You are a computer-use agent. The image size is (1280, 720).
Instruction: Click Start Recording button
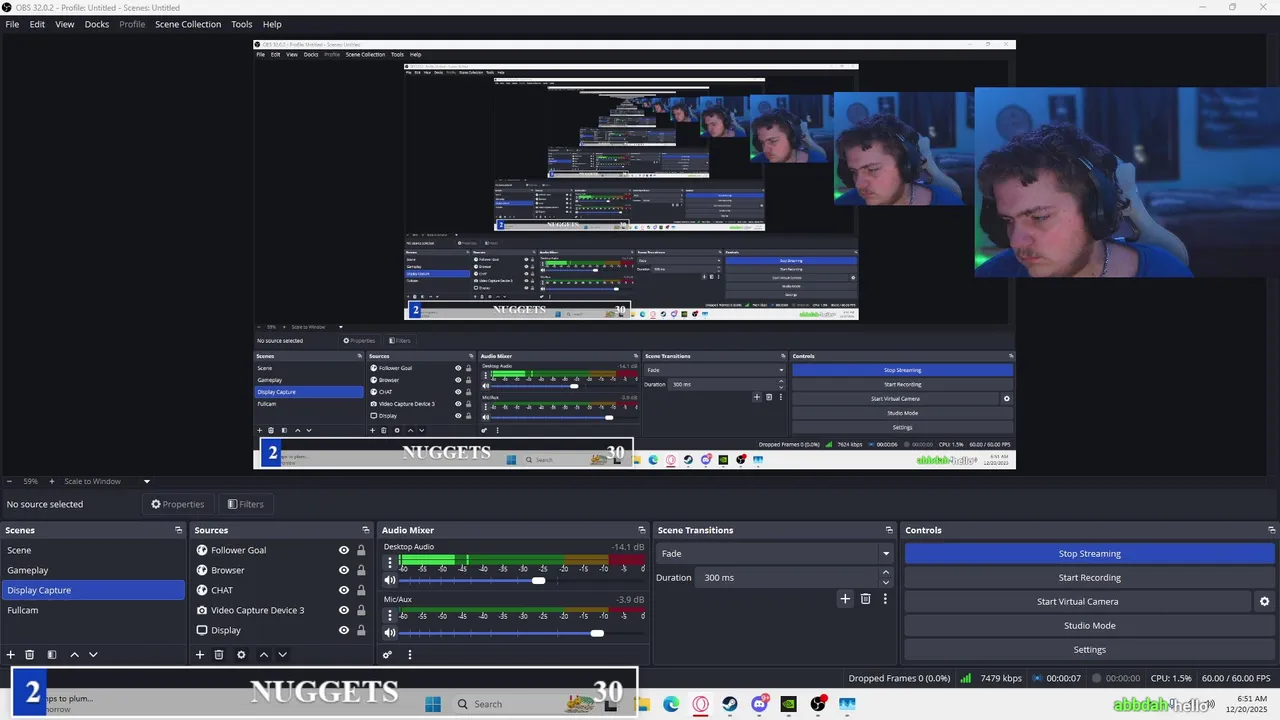pos(1089,577)
